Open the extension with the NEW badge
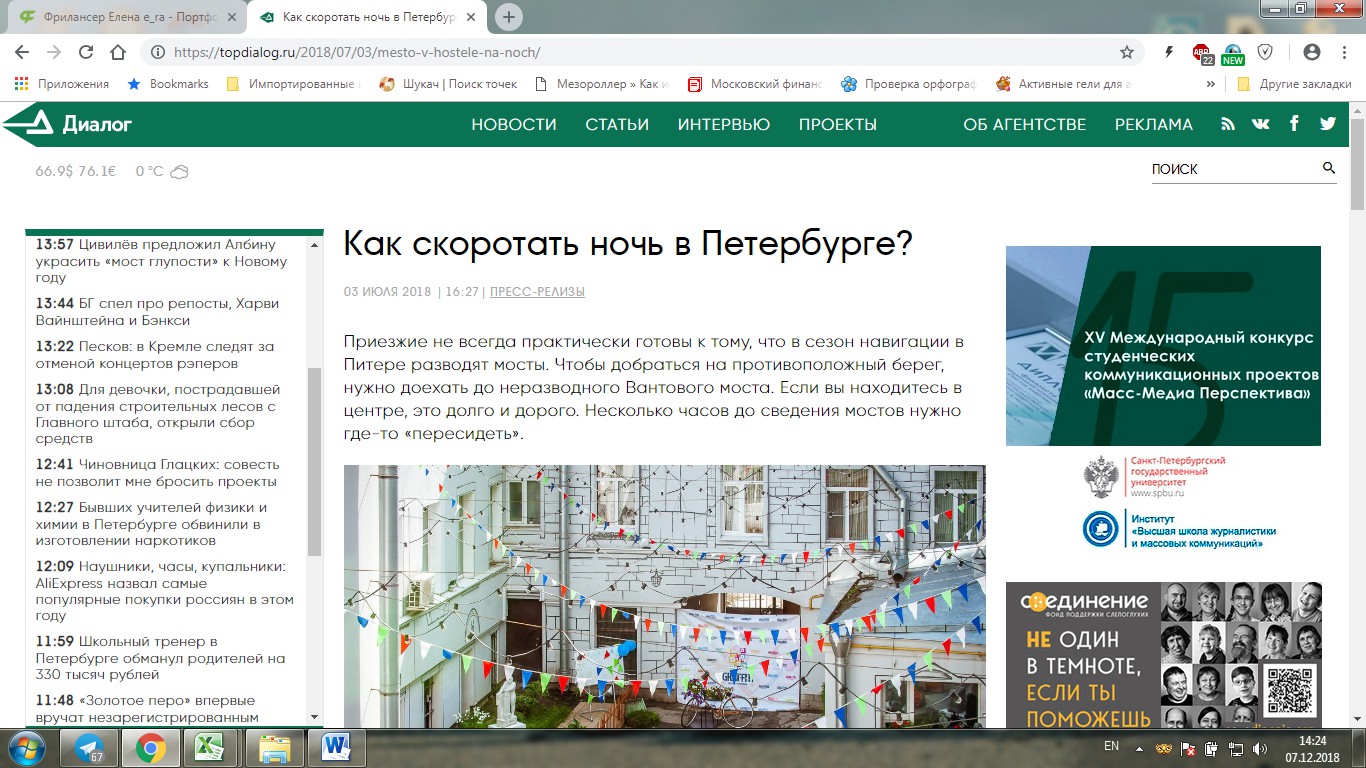1366x768 pixels. [1233, 54]
